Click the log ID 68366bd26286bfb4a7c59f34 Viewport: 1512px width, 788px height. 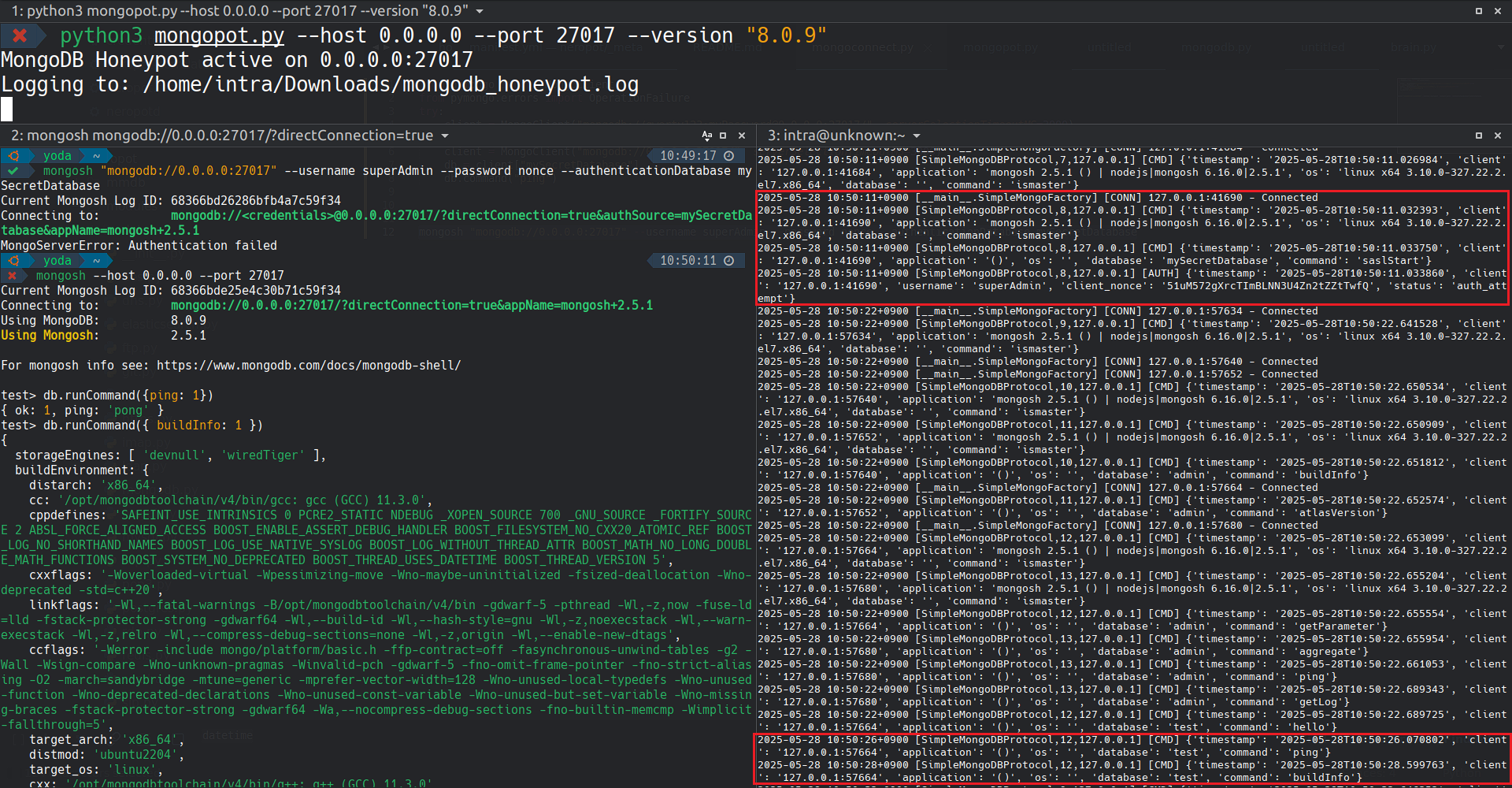pos(256,201)
